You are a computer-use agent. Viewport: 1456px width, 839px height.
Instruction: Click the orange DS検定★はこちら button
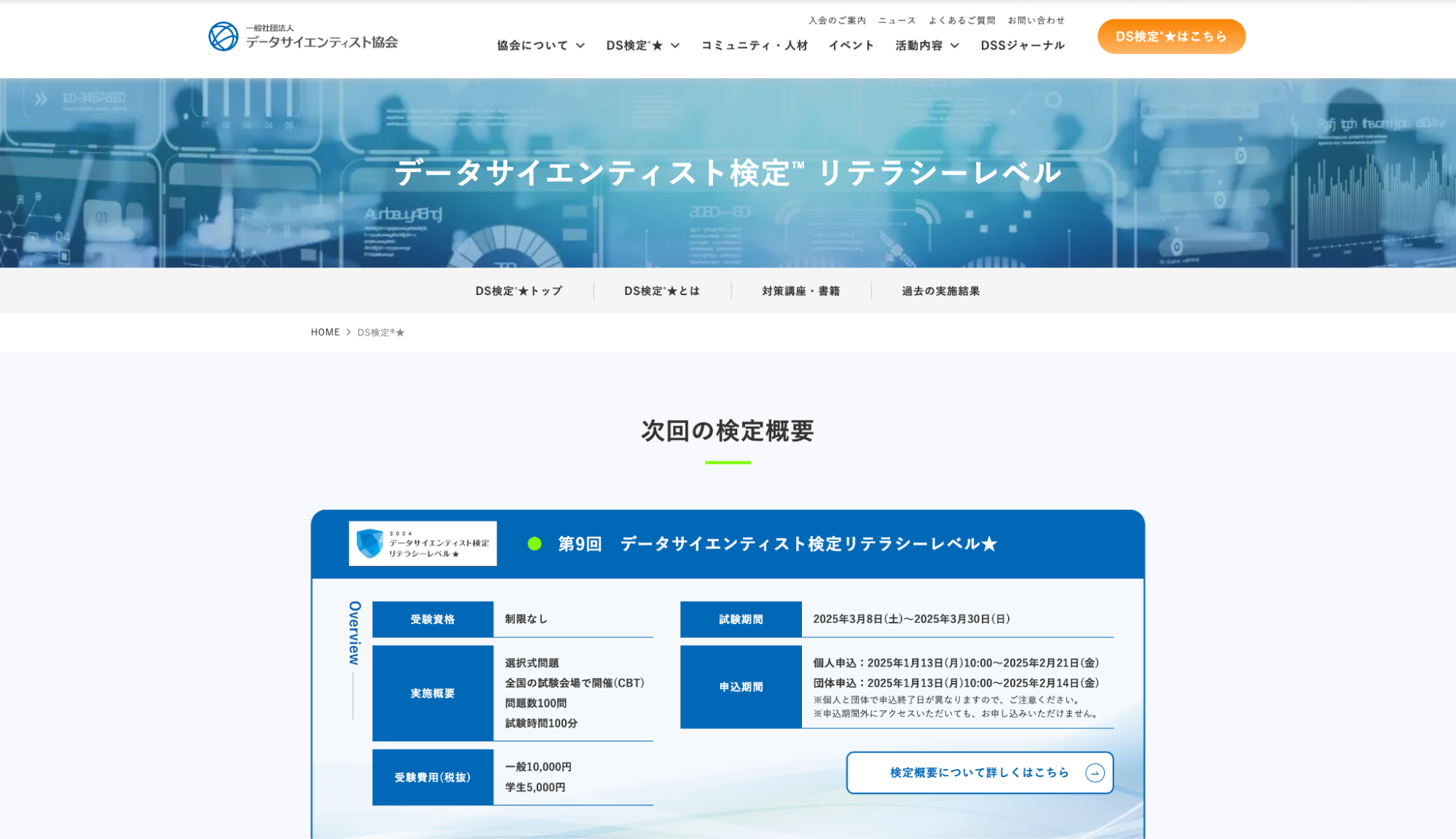click(1171, 36)
